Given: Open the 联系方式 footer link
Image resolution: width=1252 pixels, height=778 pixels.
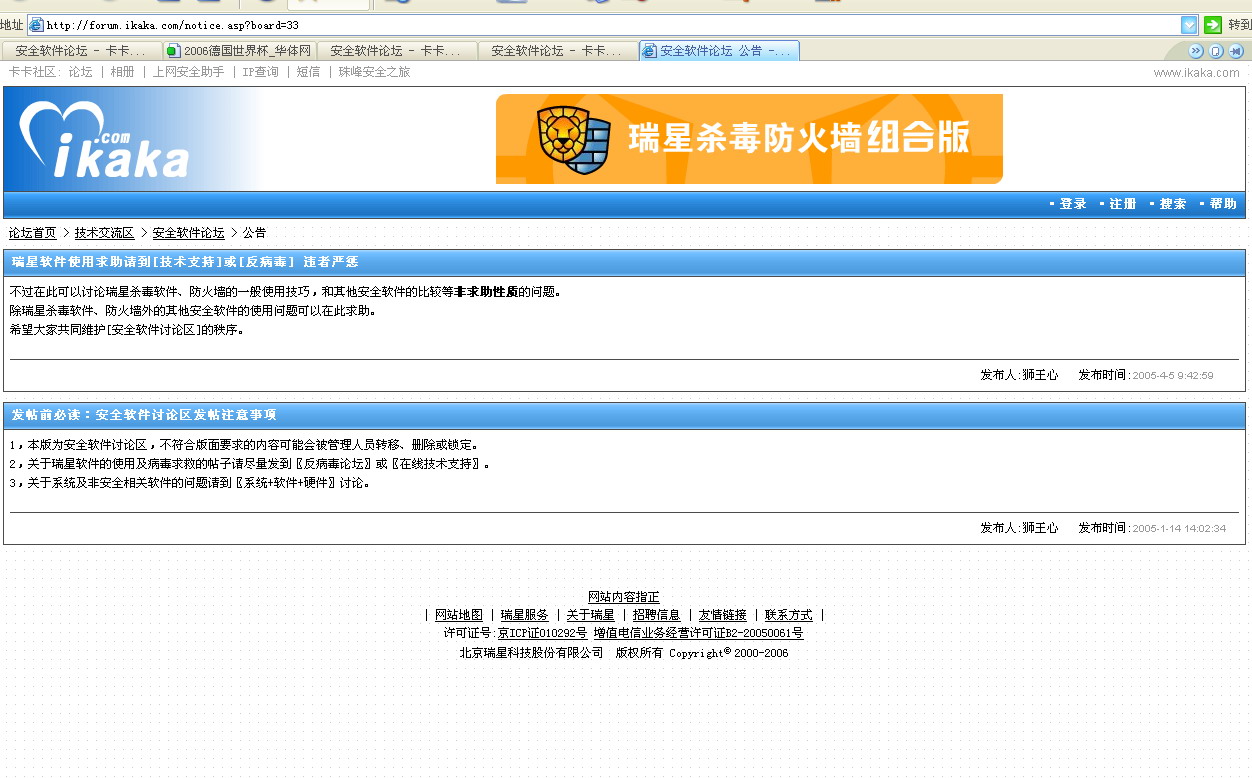Looking at the screenshot, I should pos(789,615).
